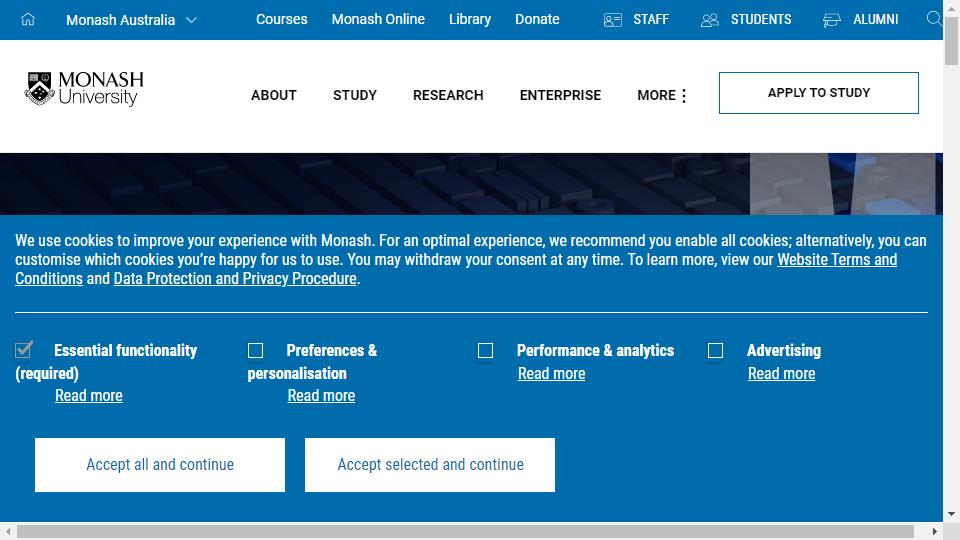This screenshot has height=540, width=960.
Task: Click the APPLY TO STUDY button
Action: (819, 93)
